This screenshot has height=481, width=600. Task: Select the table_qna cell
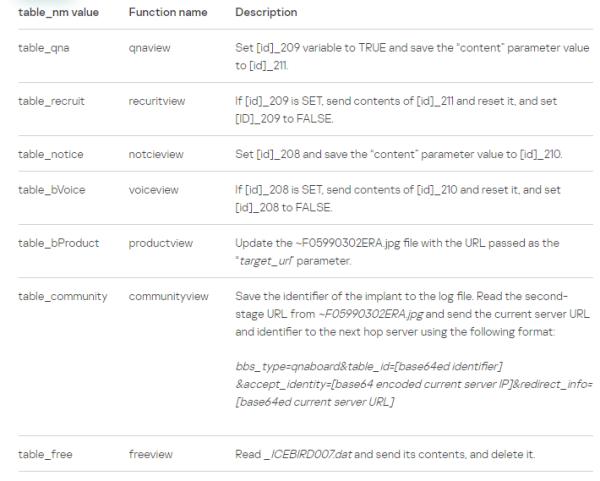coord(44,48)
